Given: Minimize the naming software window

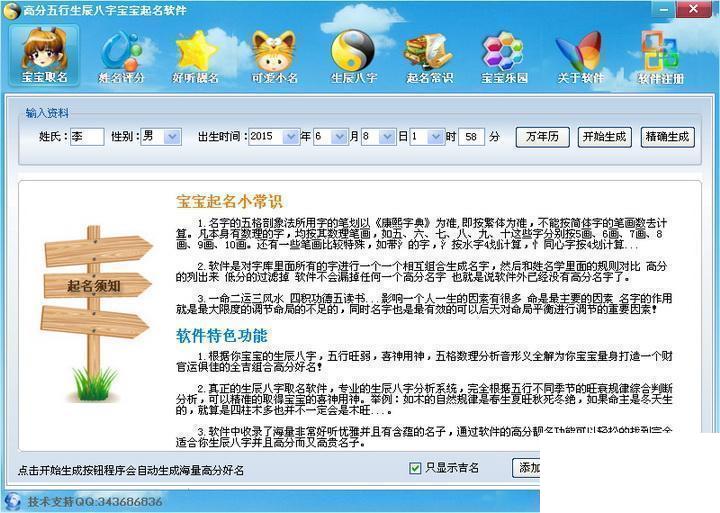Looking at the screenshot, I should pos(664,10).
